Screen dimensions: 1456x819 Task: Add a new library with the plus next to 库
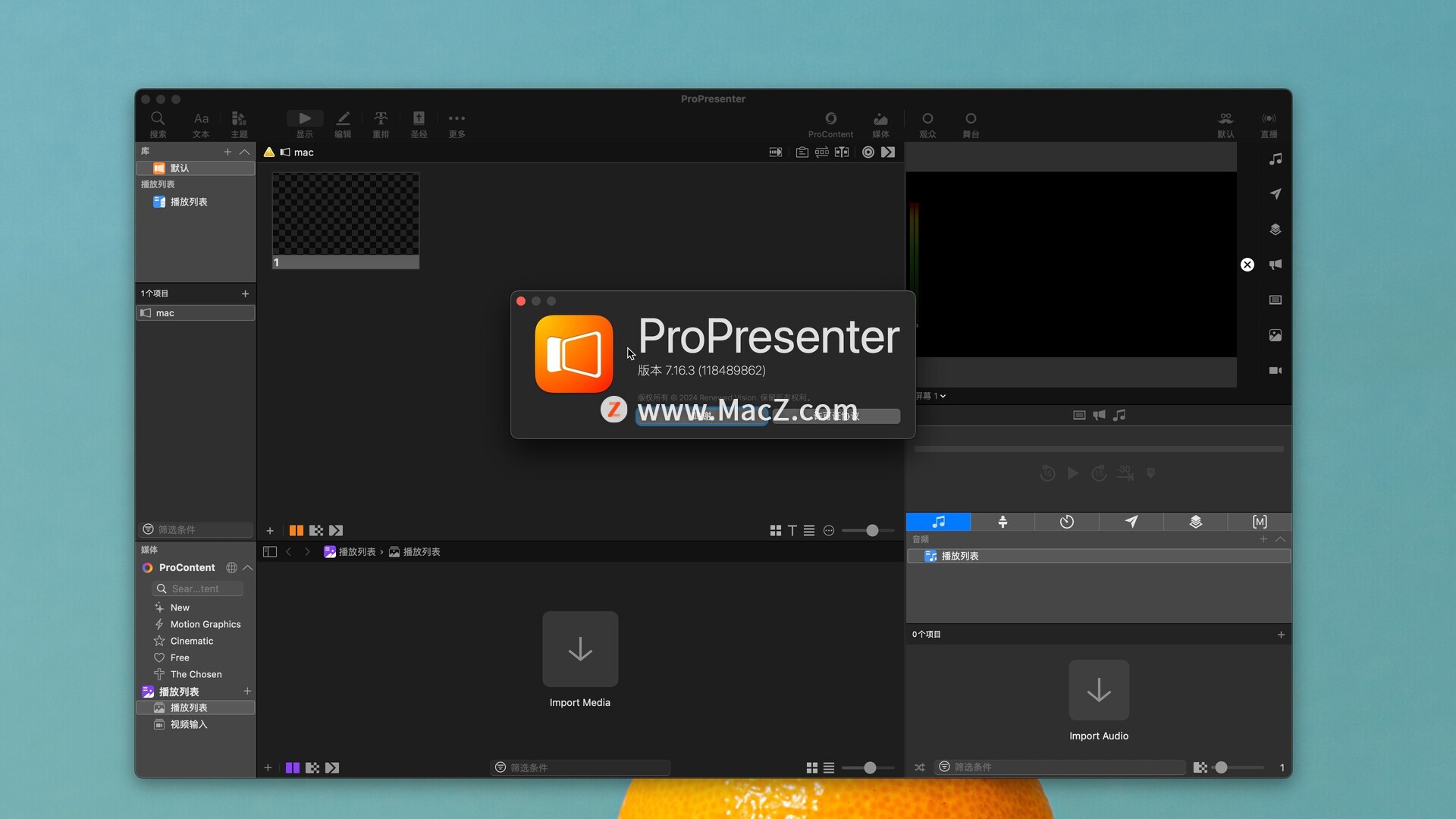[227, 152]
